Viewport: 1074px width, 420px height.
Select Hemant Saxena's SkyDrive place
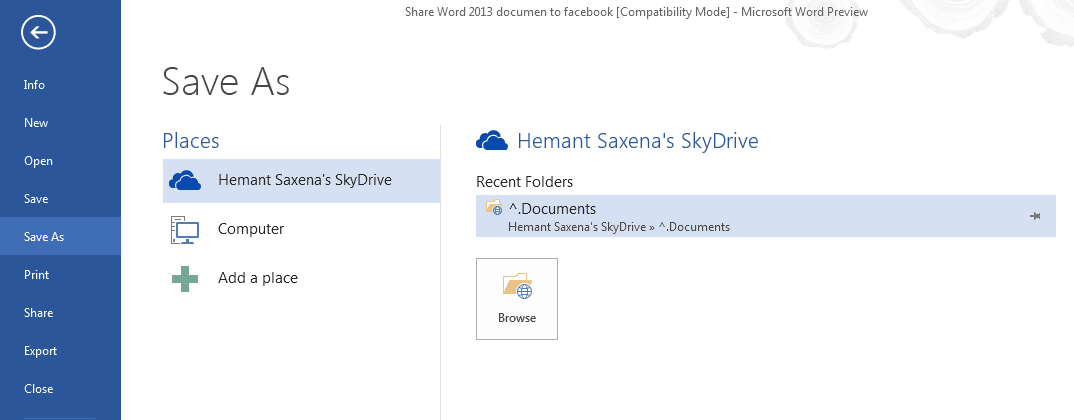[301, 181]
